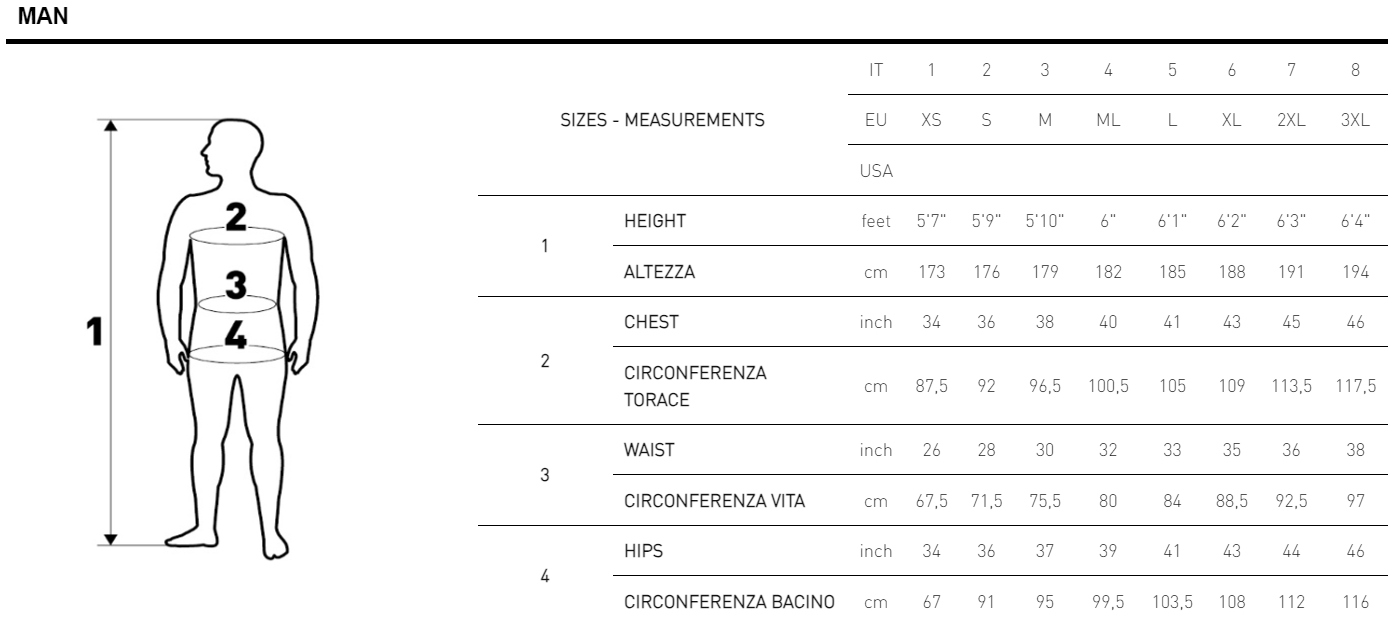Click the CIRCONFERENZA BACINO row label
This screenshot has height=622, width=1395.
727,603
